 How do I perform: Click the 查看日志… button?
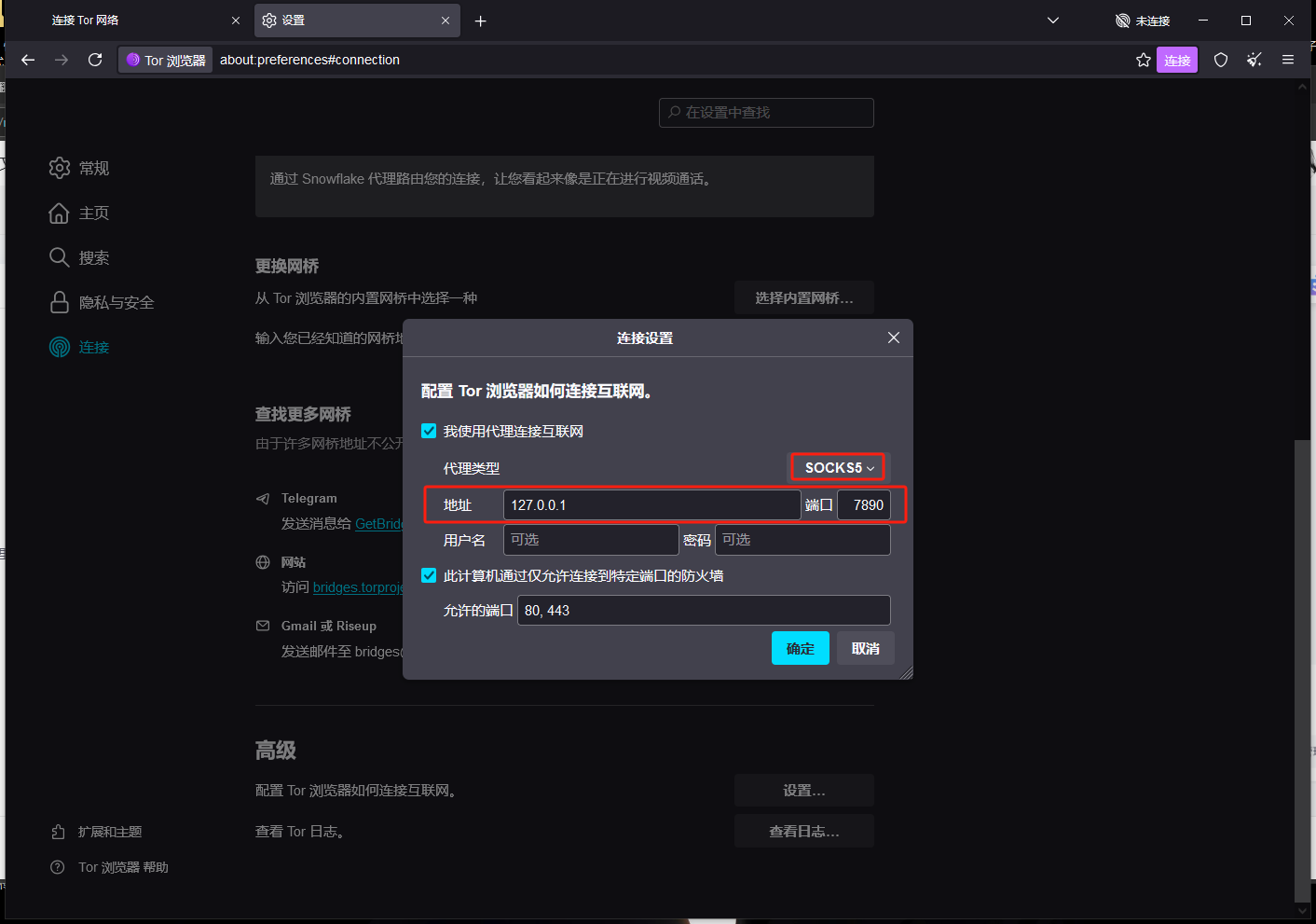[x=804, y=831]
